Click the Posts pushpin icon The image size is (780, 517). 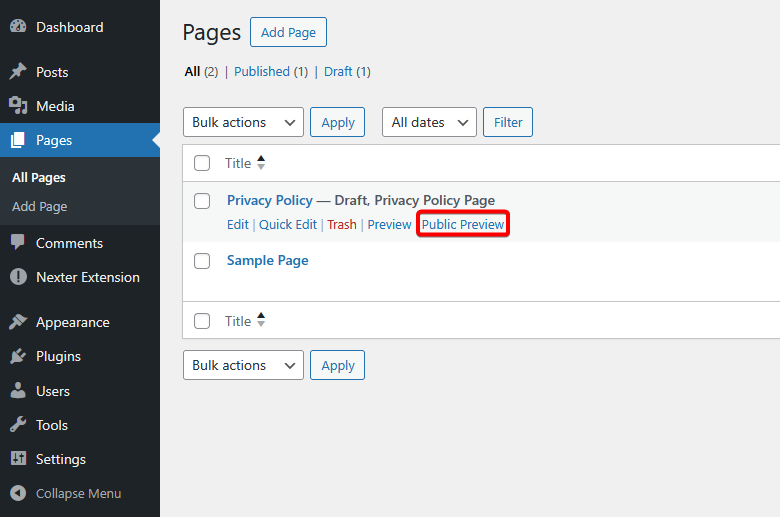pos(18,72)
